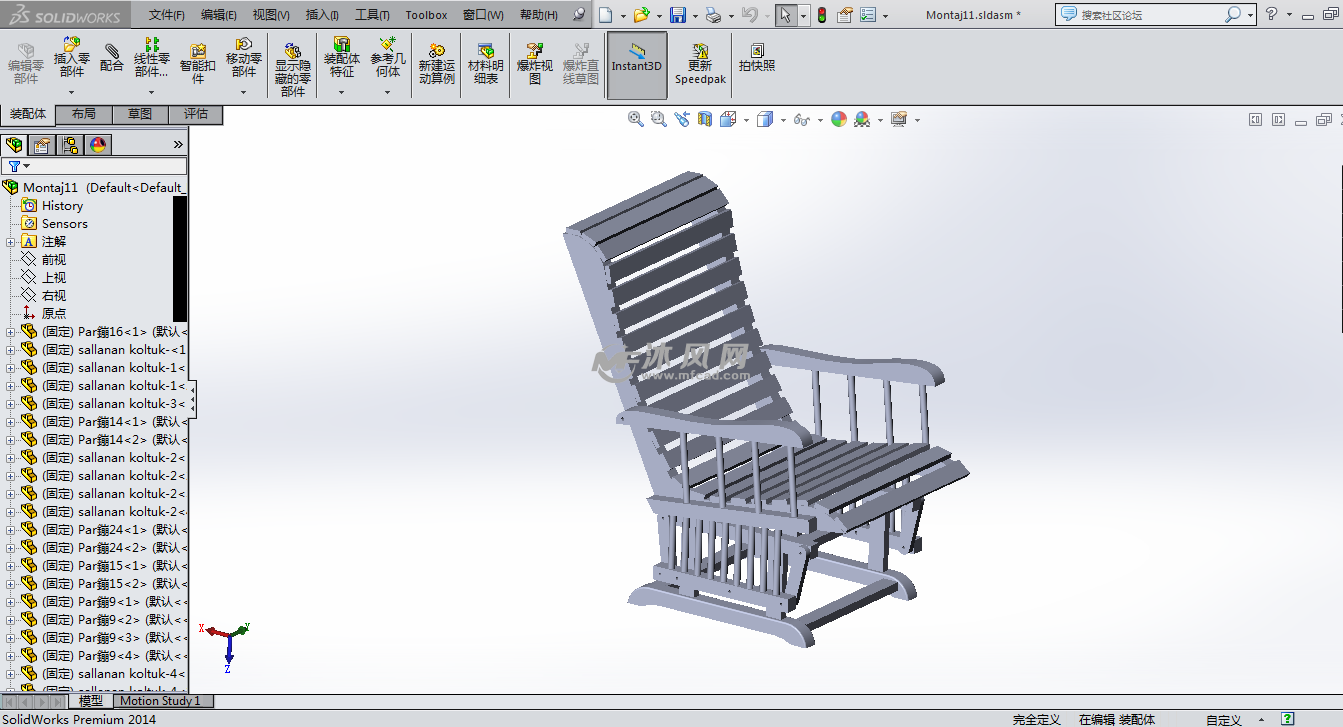Open the Display Style dropdown arrow

[x=783, y=120]
